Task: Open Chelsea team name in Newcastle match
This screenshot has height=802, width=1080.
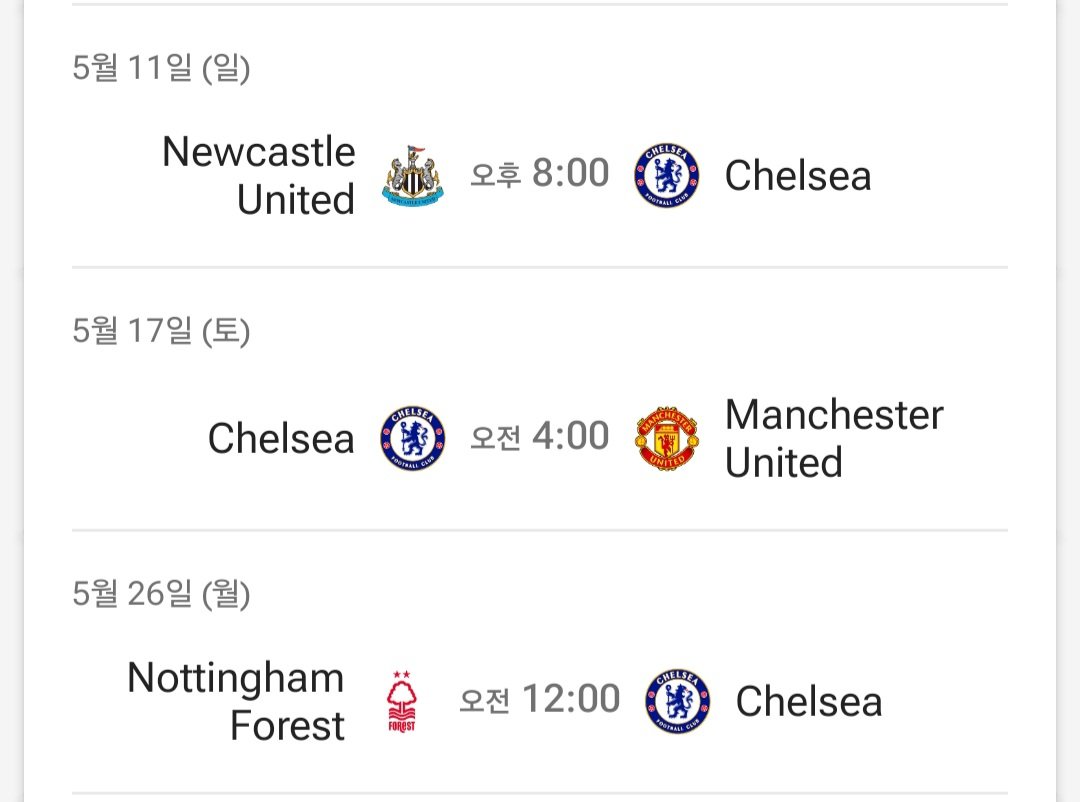Action: click(798, 175)
